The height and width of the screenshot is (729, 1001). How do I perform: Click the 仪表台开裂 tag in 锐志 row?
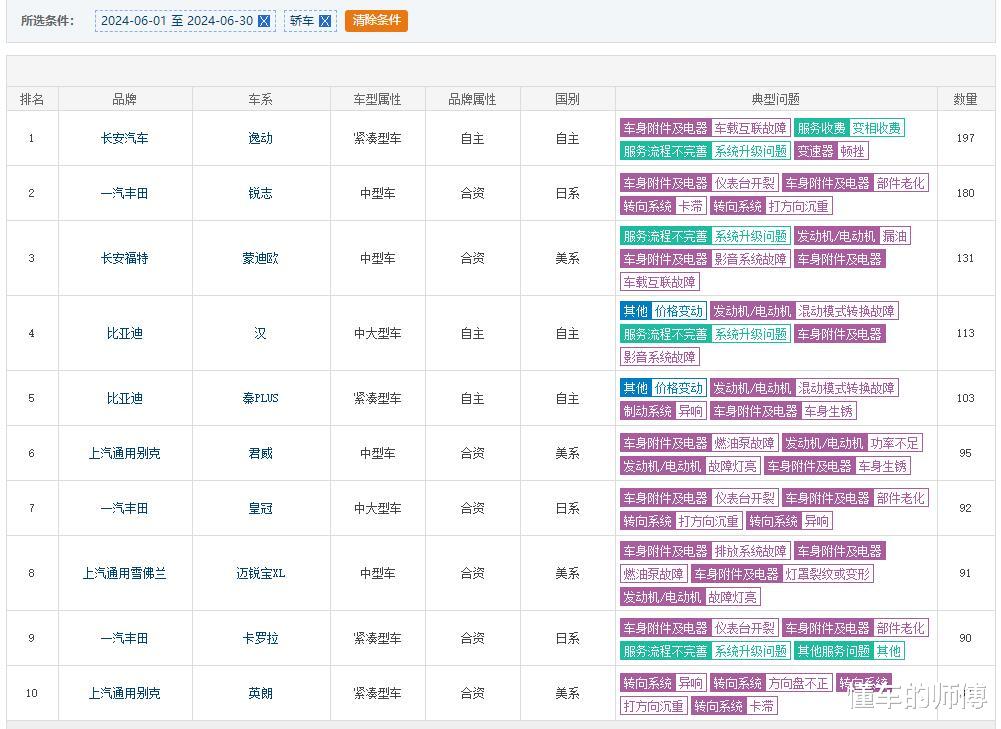[x=744, y=183]
